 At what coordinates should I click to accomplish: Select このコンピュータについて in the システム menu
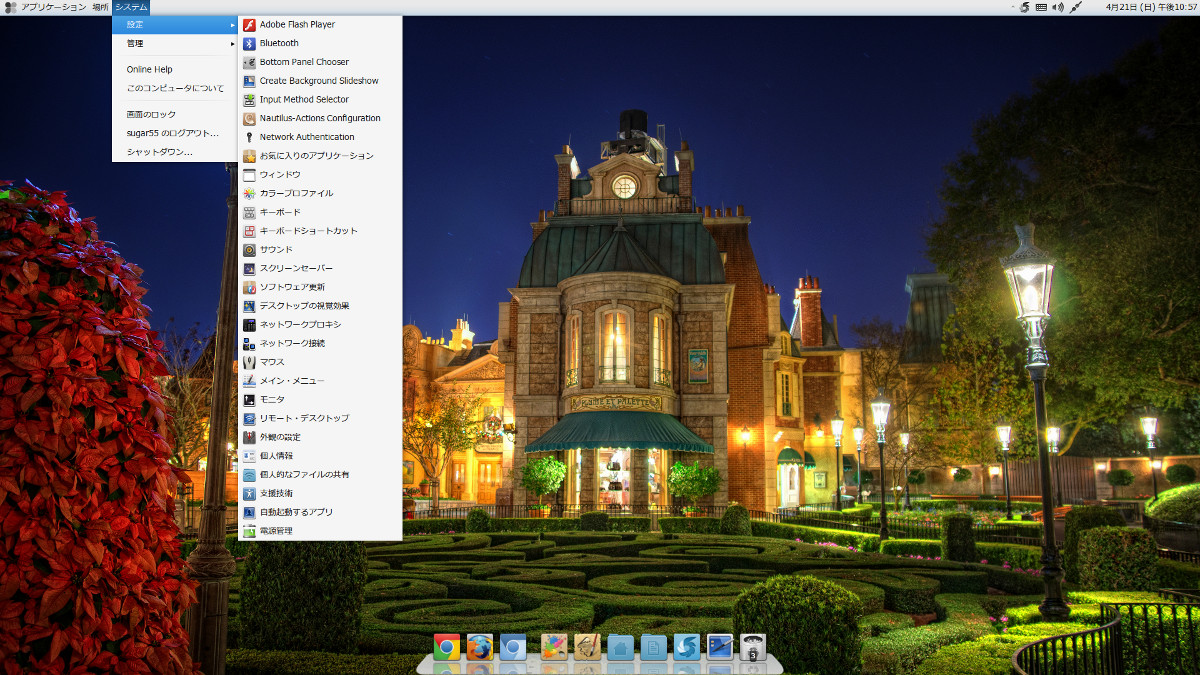tap(176, 88)
